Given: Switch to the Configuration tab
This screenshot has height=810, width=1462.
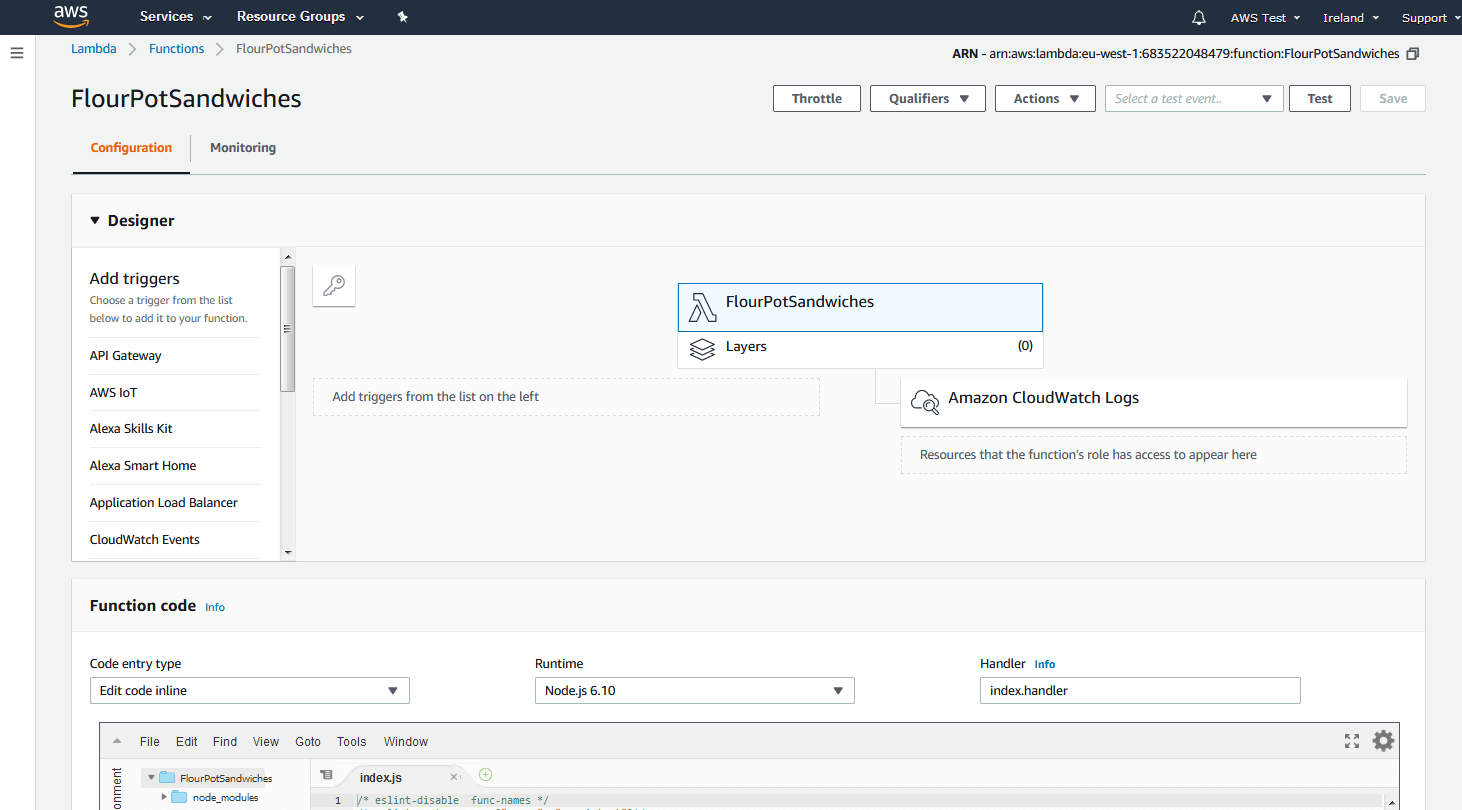Looking at the screenshot, I should click(131, 148).
